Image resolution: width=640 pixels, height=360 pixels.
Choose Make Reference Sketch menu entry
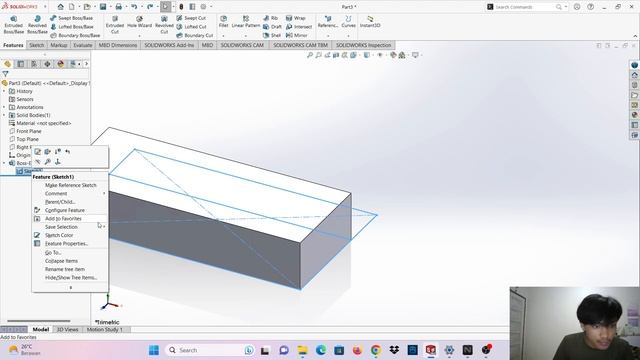pyautogui.click(x=71, y=185)
